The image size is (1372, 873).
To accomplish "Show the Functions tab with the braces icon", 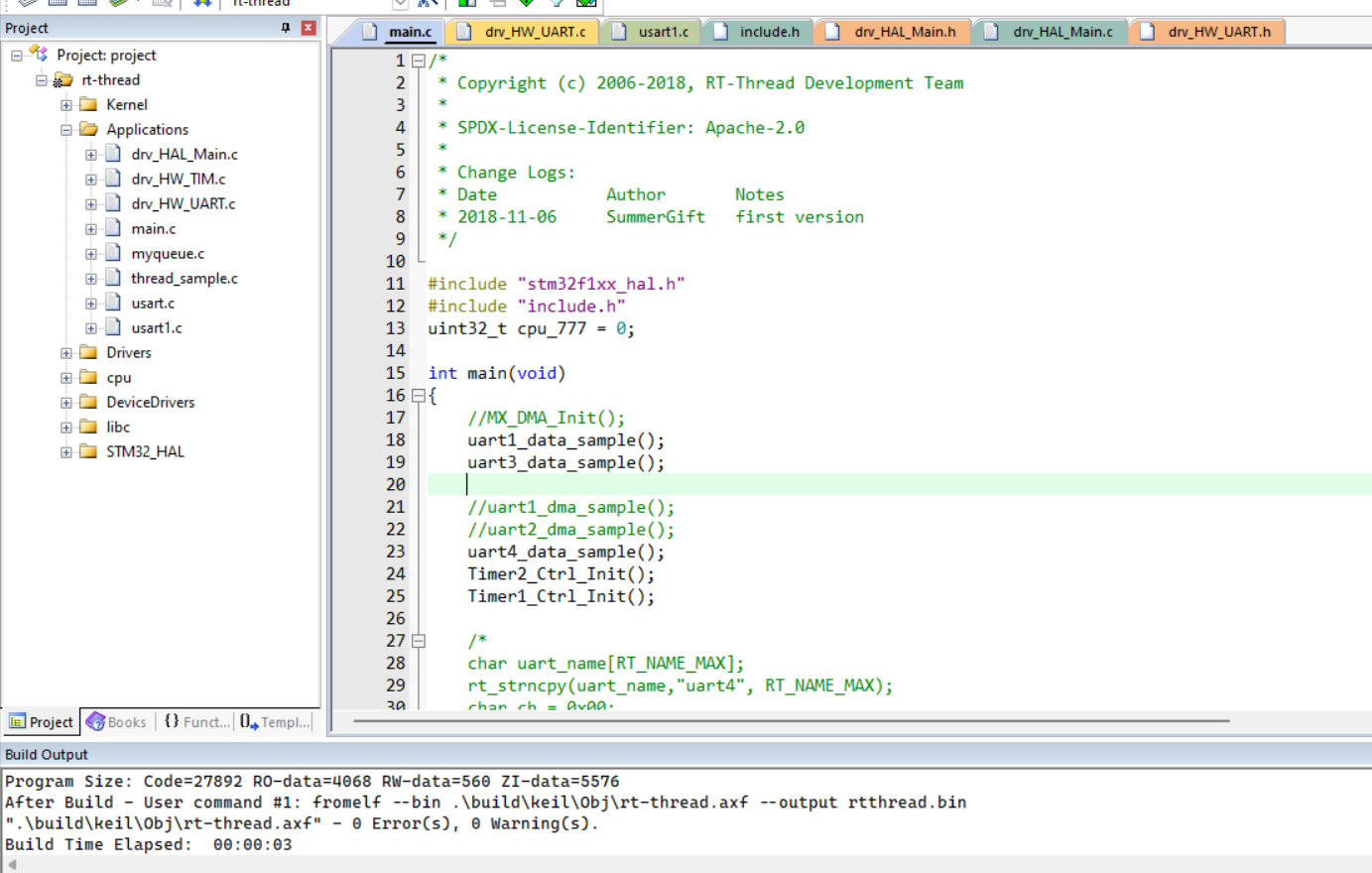I will 195,722.
